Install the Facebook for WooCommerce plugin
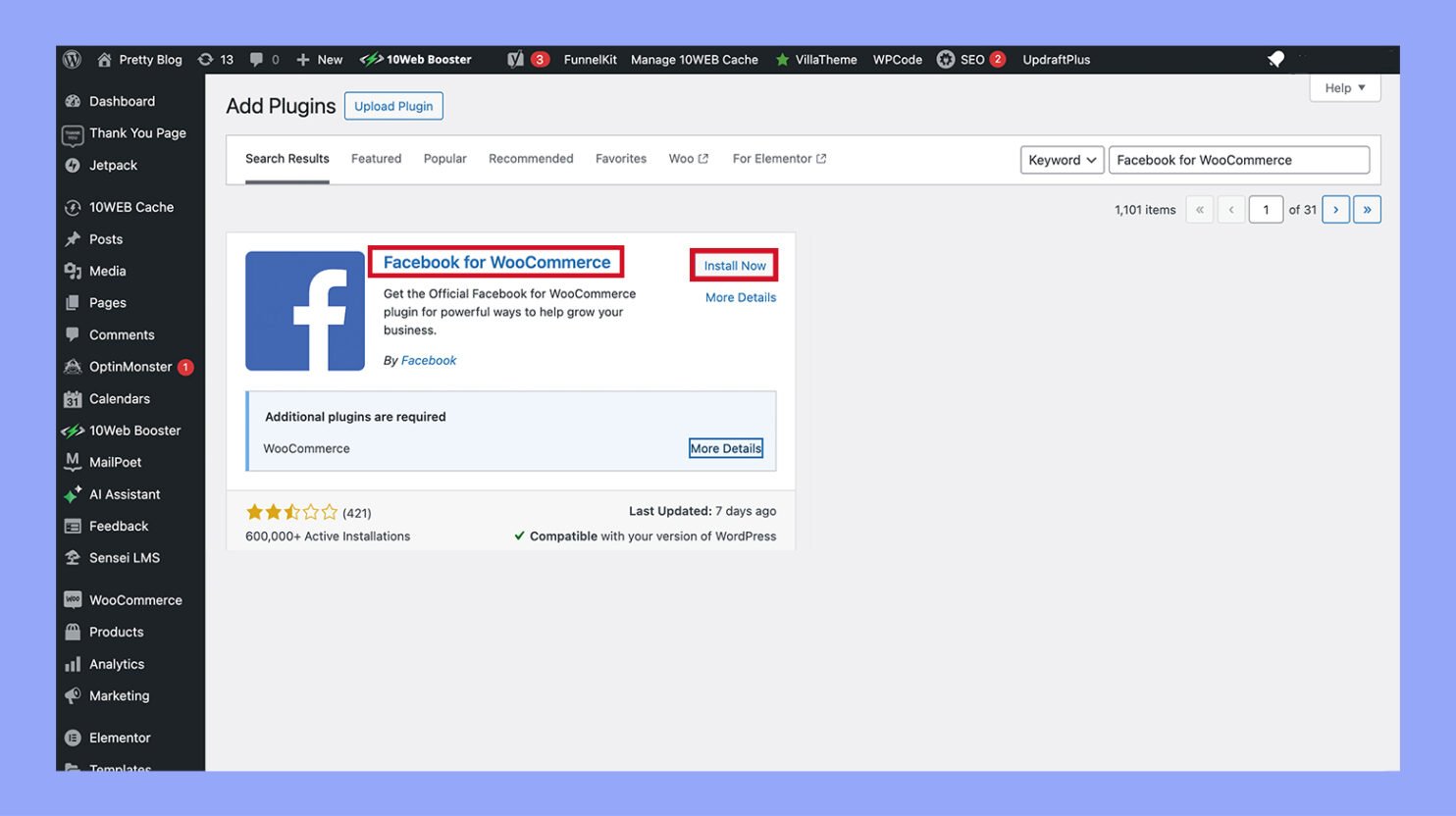This screenshot has width=1456, height=816. pyautogui.click(x=733, y=265)
